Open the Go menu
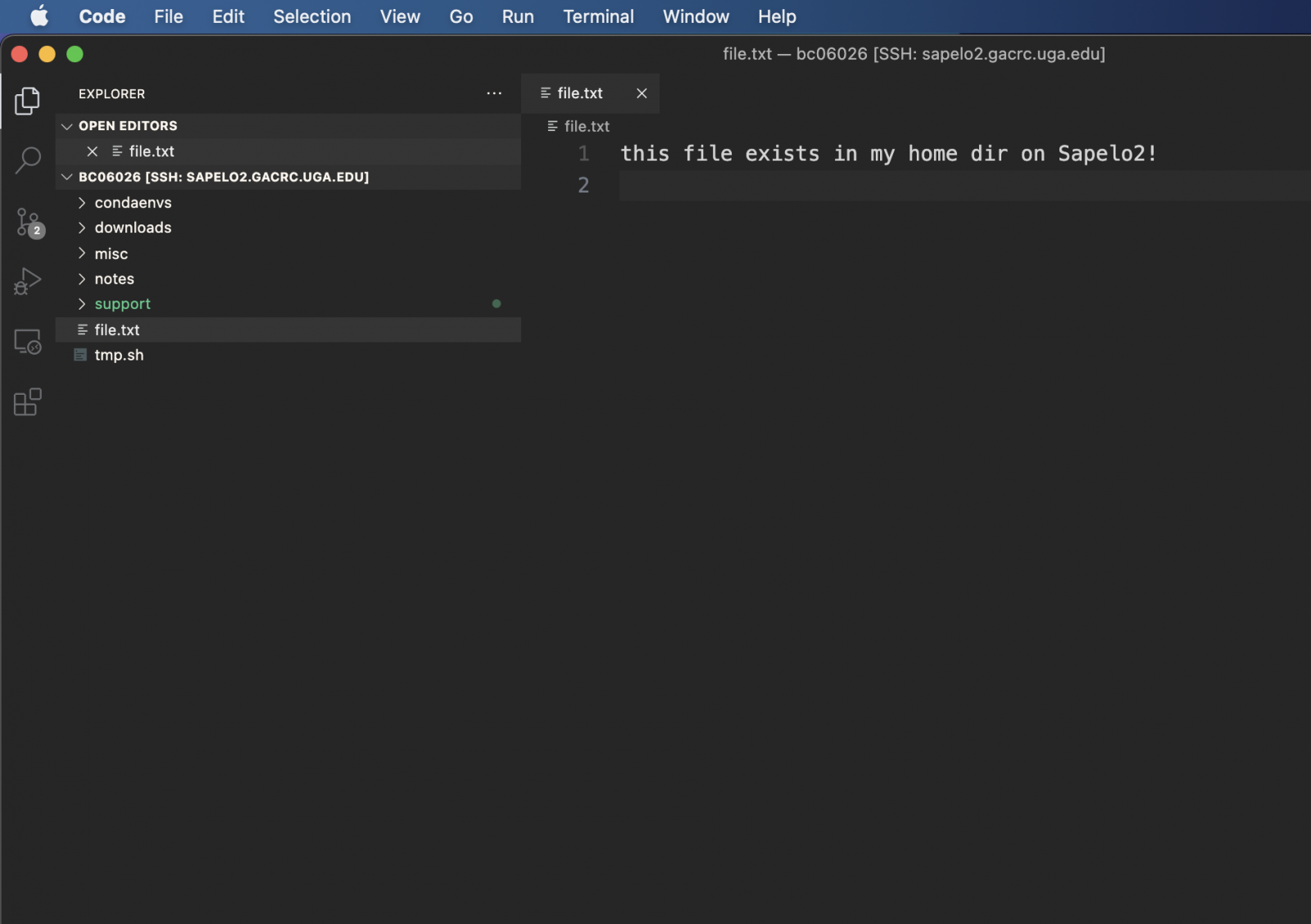The image size is (1311, 924). pos(461,16)
